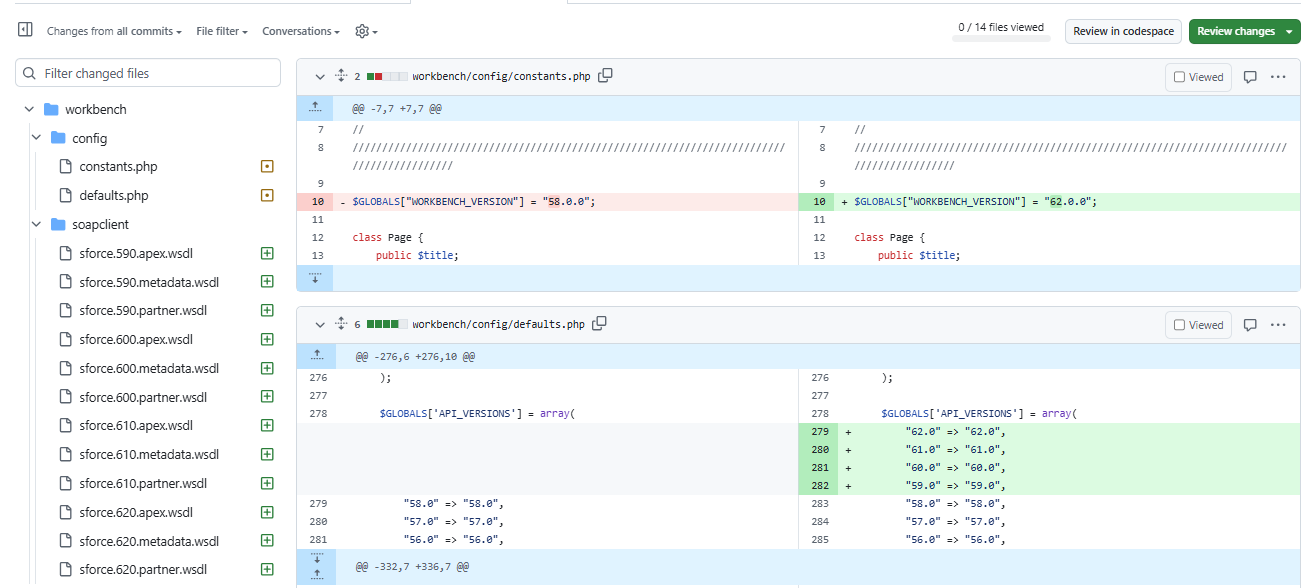Click the workbench folder icon

click(x=51, y=109)
